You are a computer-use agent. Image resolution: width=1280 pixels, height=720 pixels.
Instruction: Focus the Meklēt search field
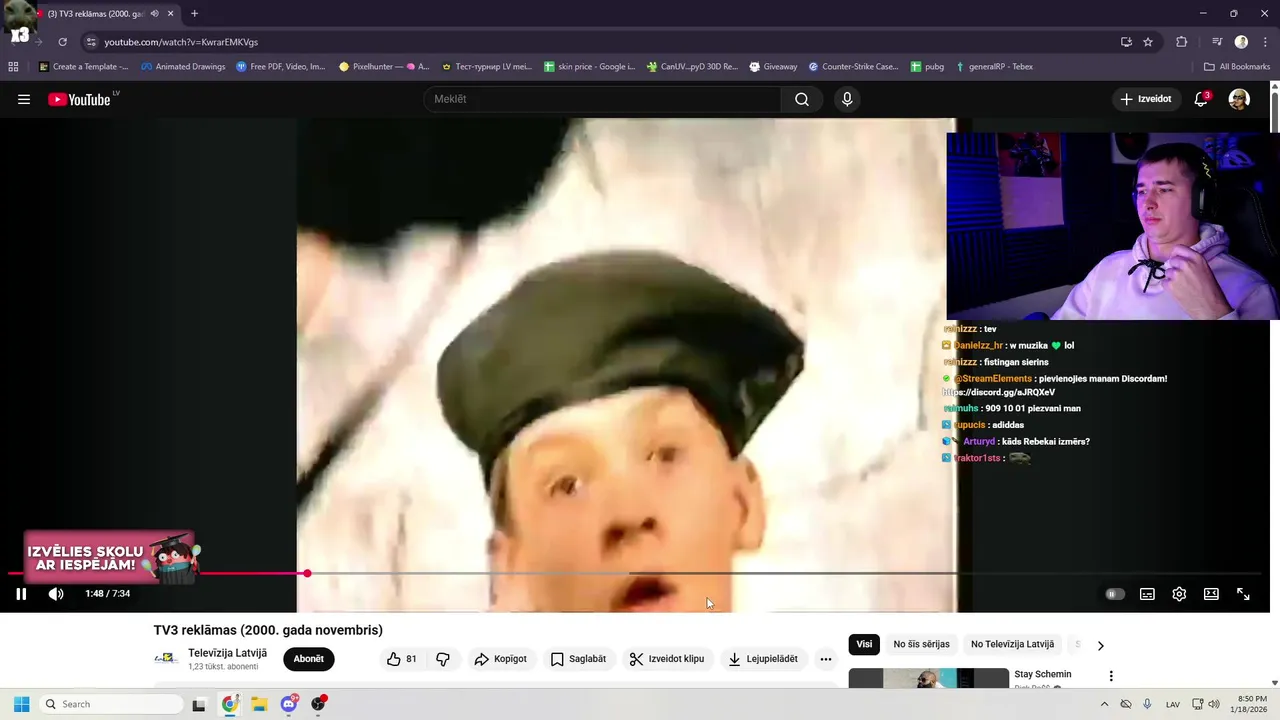pos(603,99)
